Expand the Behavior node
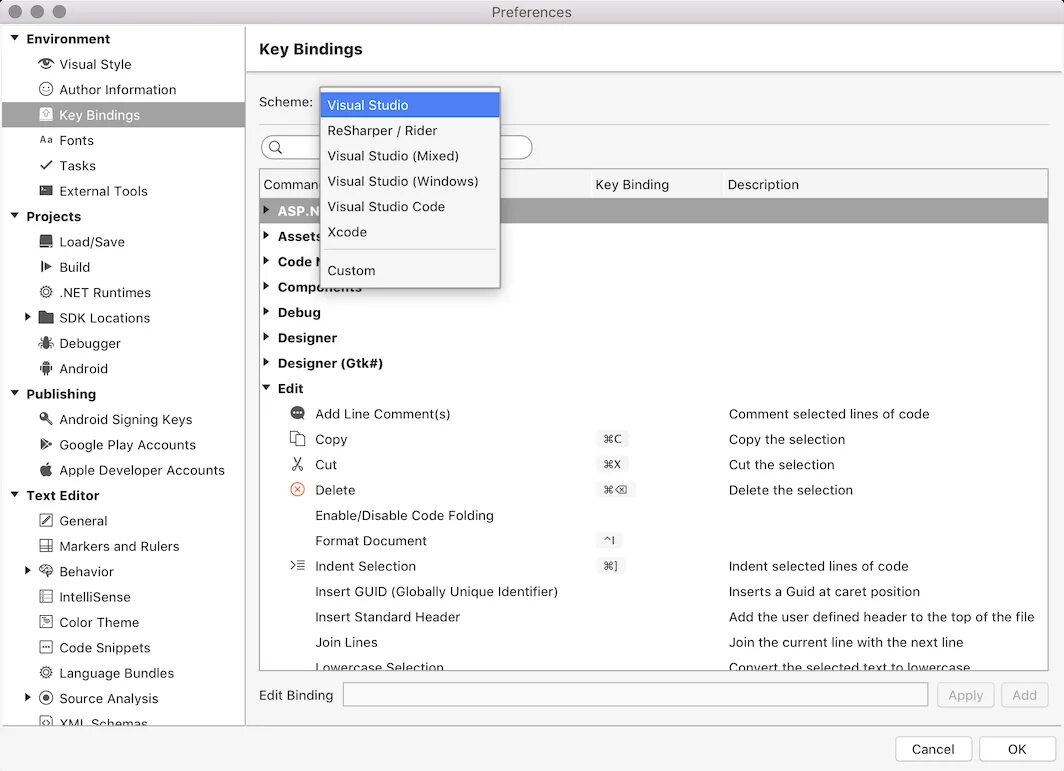Viewport: 1064px width, 771px height. click(28, 571)
